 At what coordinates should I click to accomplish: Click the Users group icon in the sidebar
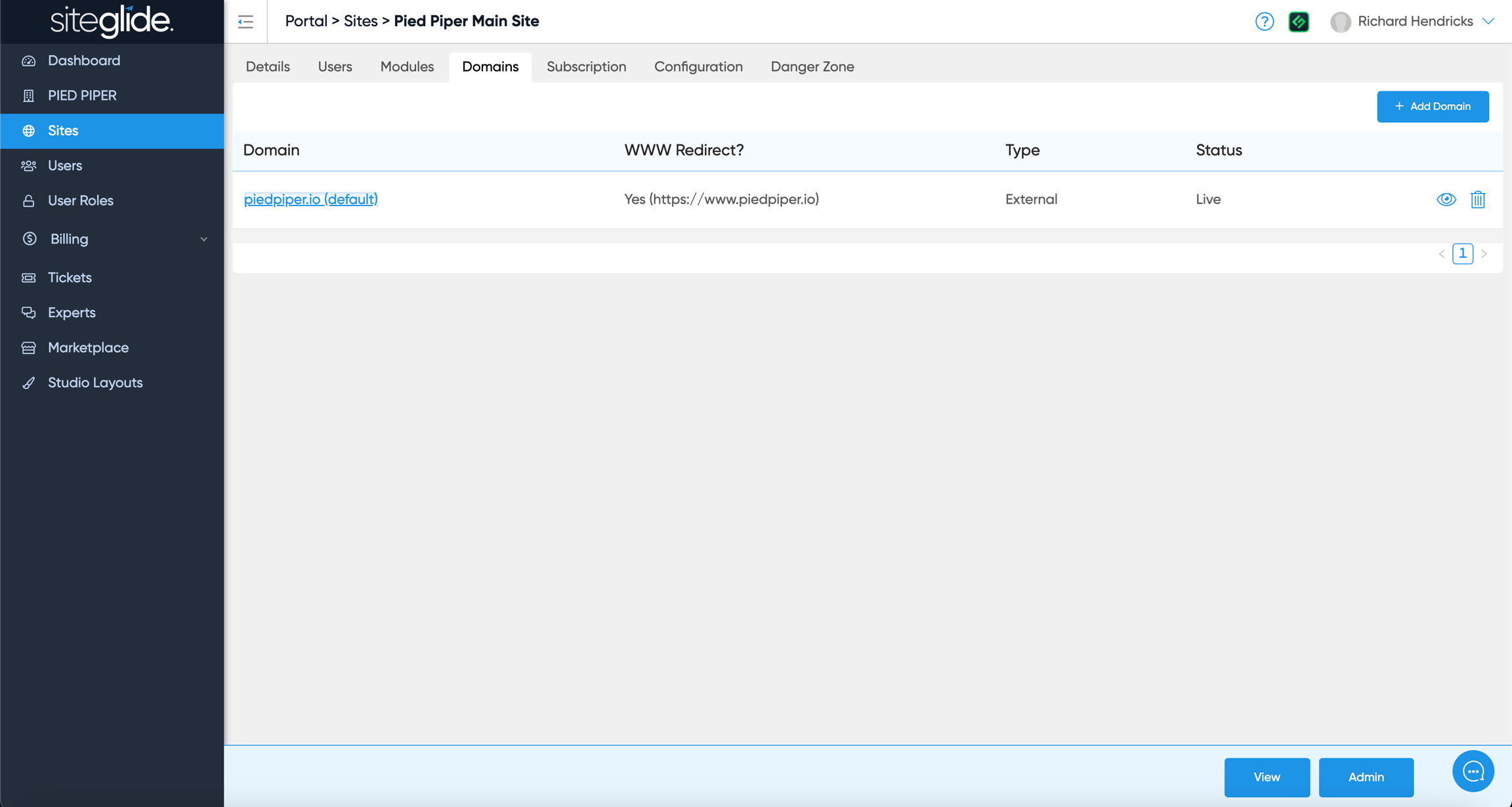[29, 165]
